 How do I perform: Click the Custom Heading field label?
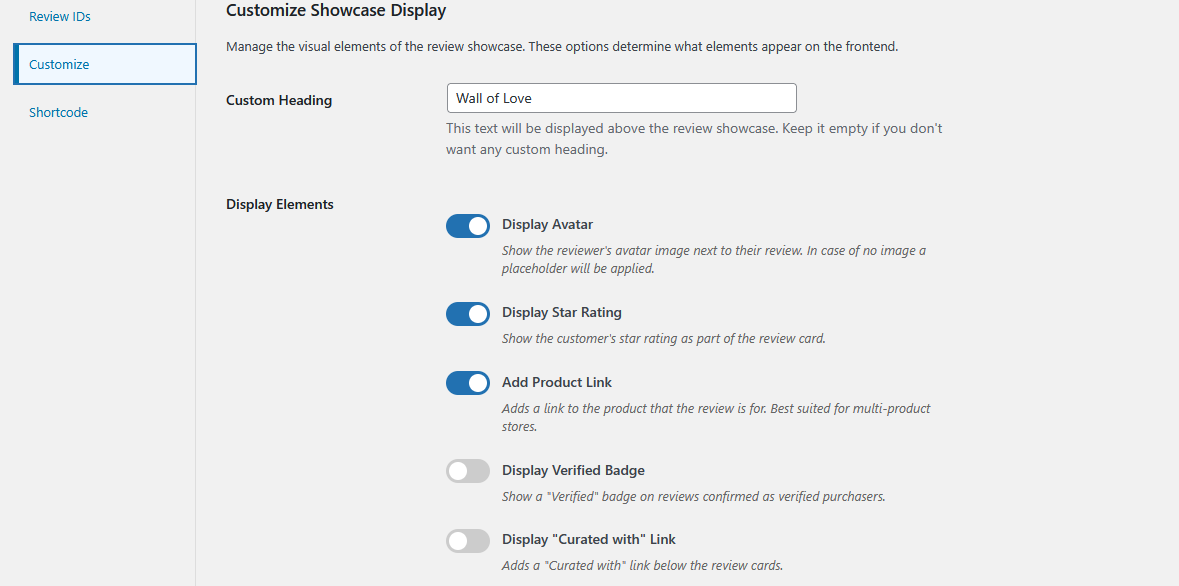coord(279,100)
